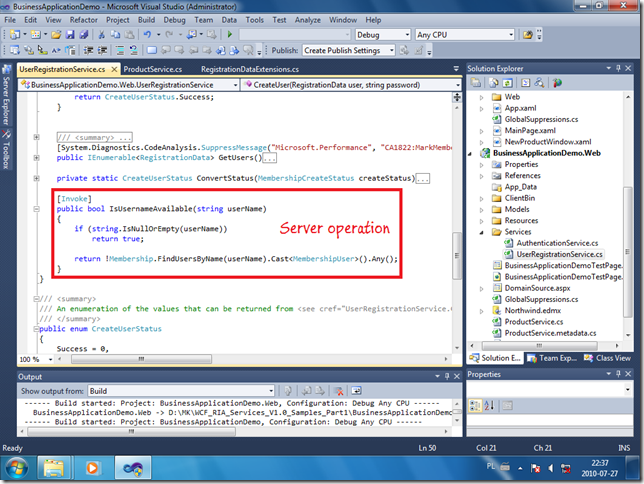This screenshot has width=644, height=484.
Task: Open the Tools menu
Action: tap(255, 20)
